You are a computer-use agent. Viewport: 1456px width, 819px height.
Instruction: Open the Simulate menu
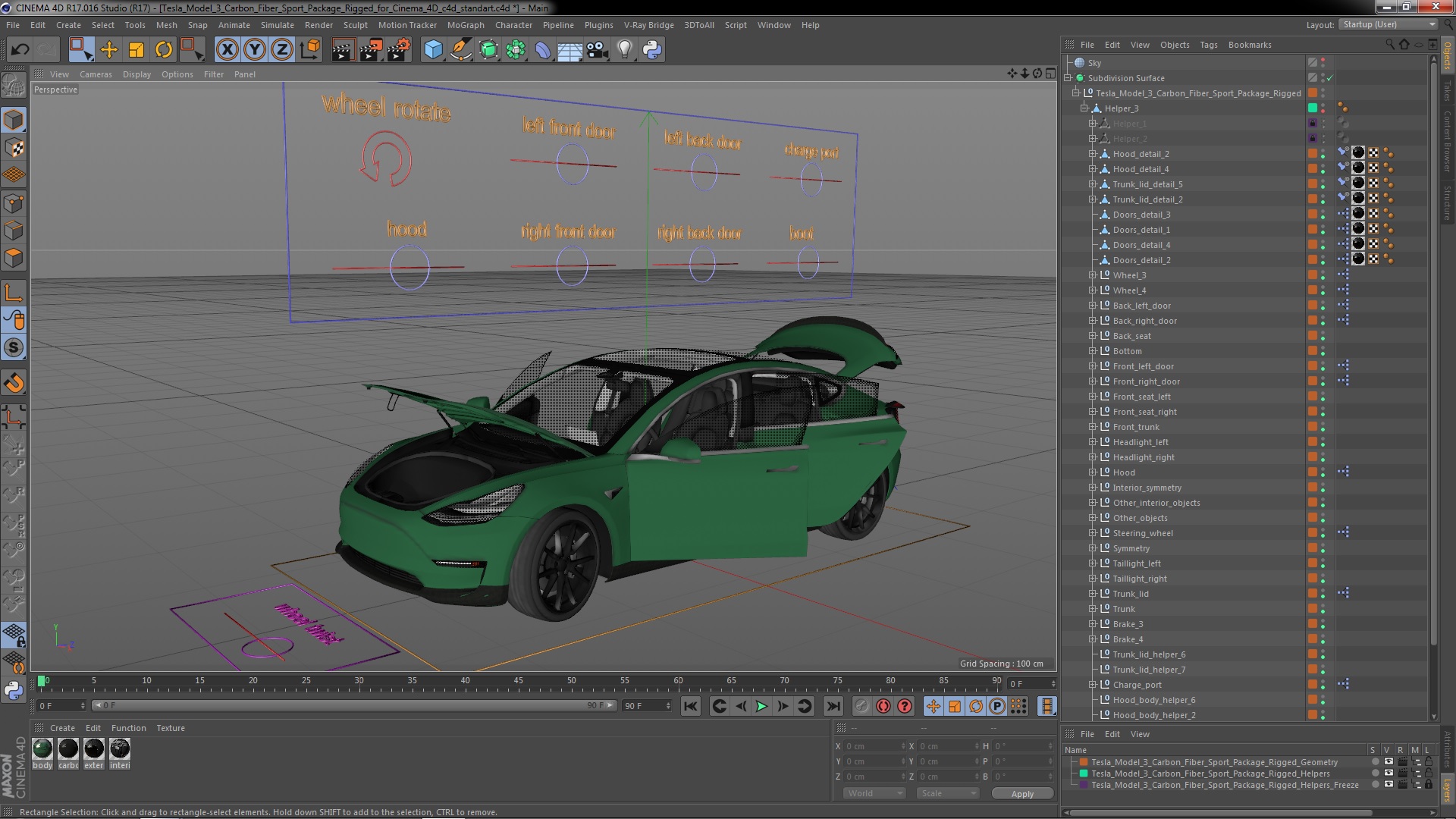point(278,25)
